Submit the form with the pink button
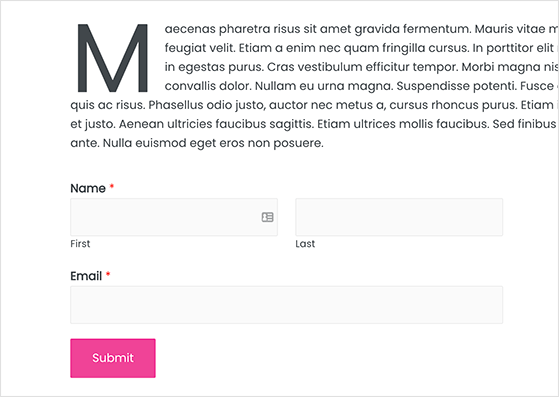Viewport: 559px width, 397px height. click(x=113, y=358)
